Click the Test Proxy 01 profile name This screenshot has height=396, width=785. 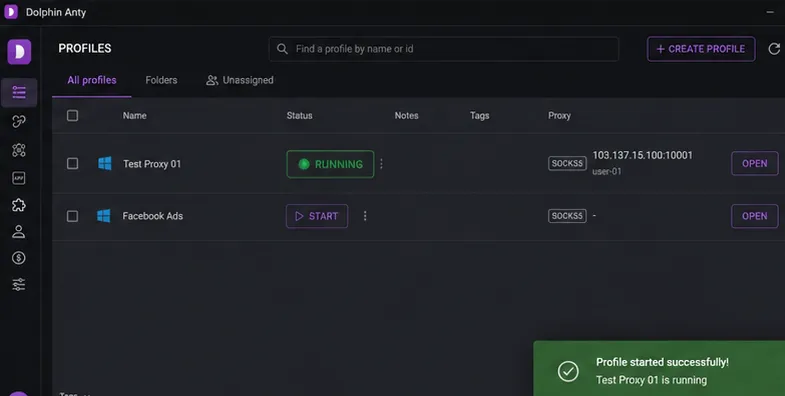pyautogui.click(x=152, y=164)
